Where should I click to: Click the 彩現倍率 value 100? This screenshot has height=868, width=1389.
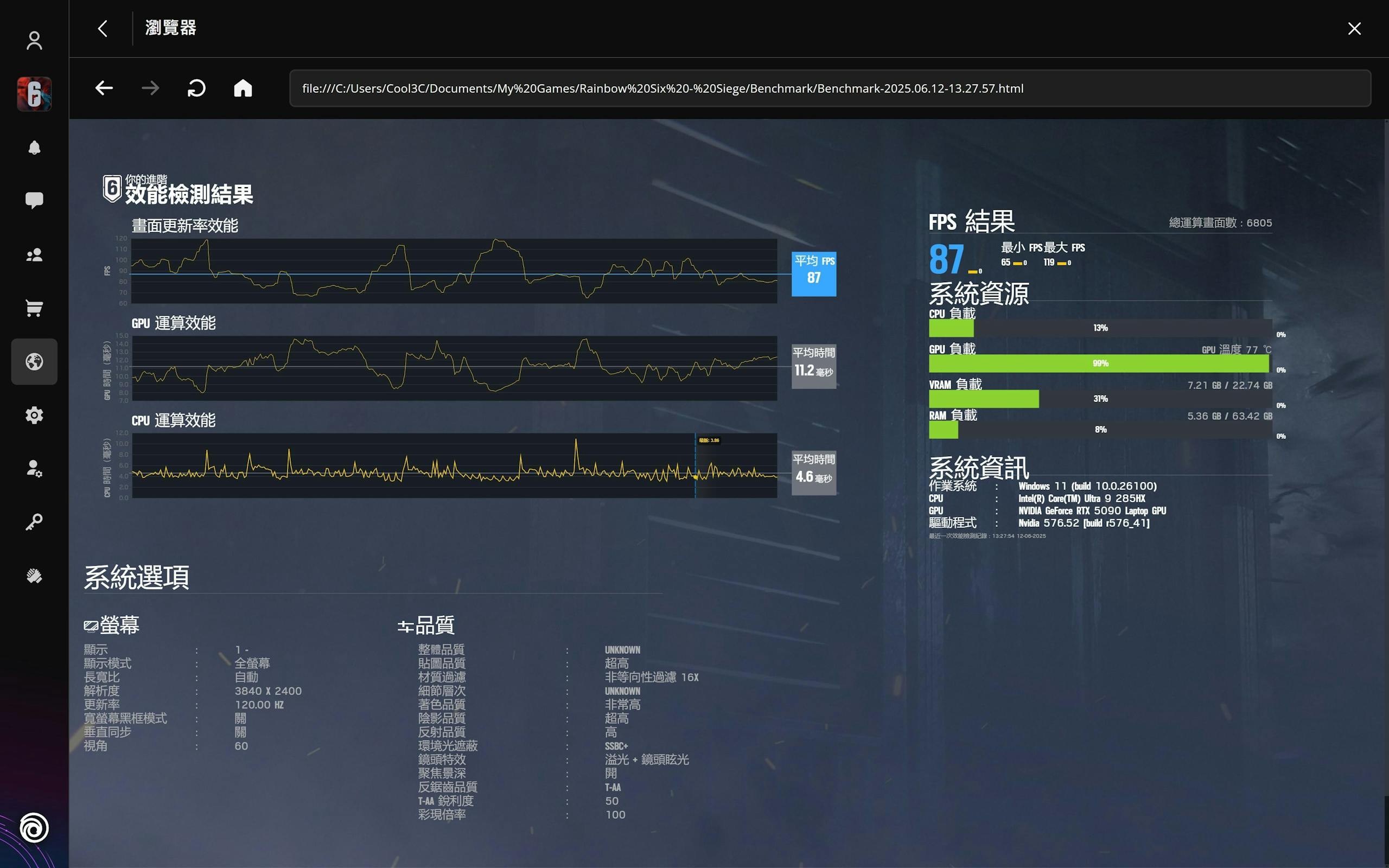[x=615, y=815]
